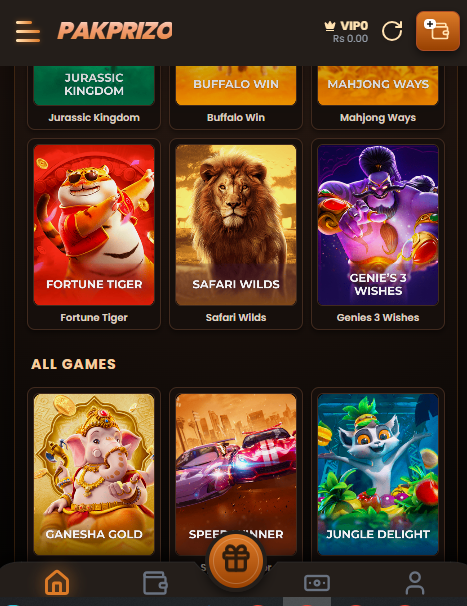Open the cash banknote icon in bottom bar
Image resolution: width=467 pixels, height=606 pixels.
[317, 583]
